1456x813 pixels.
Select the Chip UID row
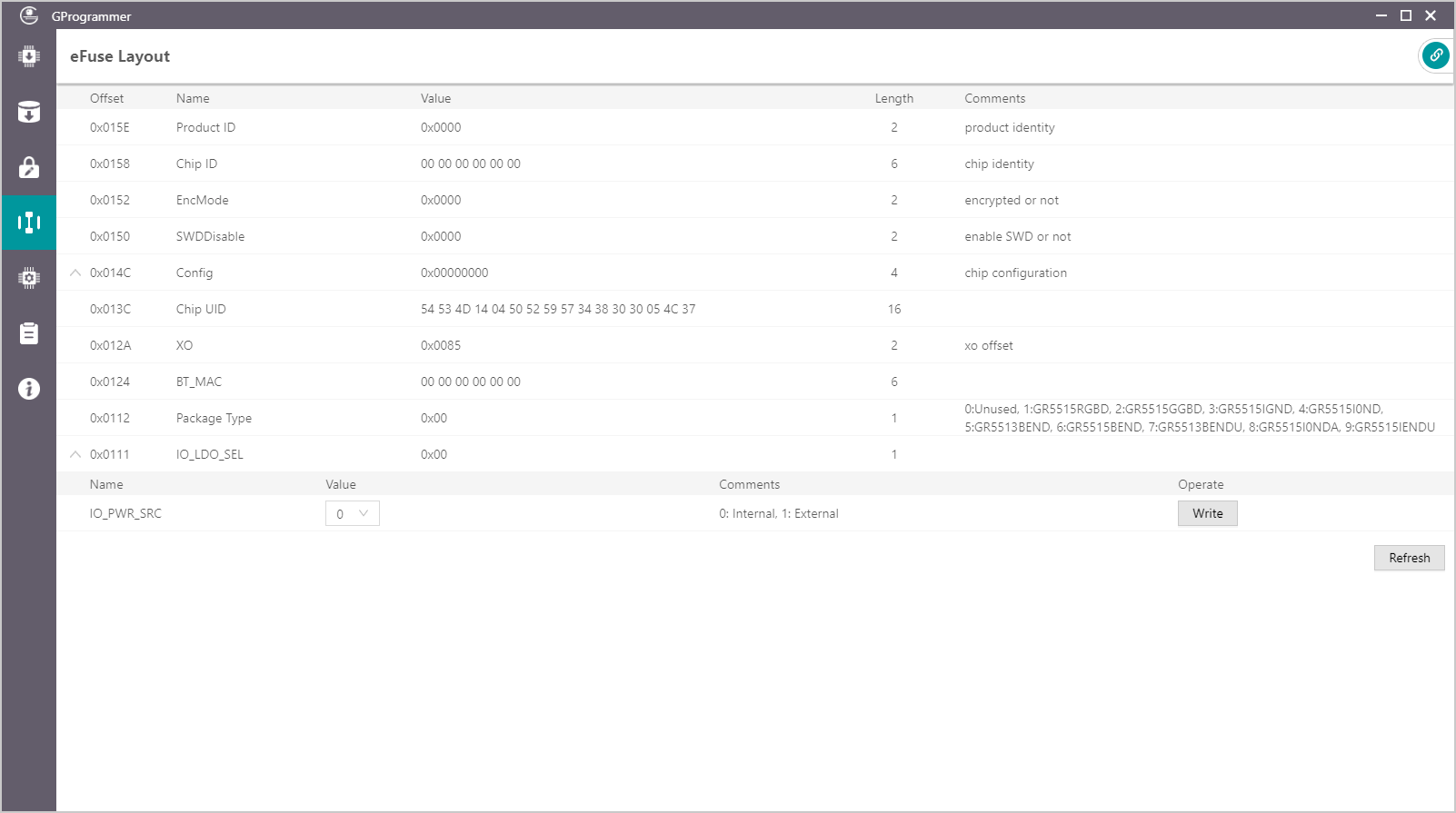tap(557, 309)
